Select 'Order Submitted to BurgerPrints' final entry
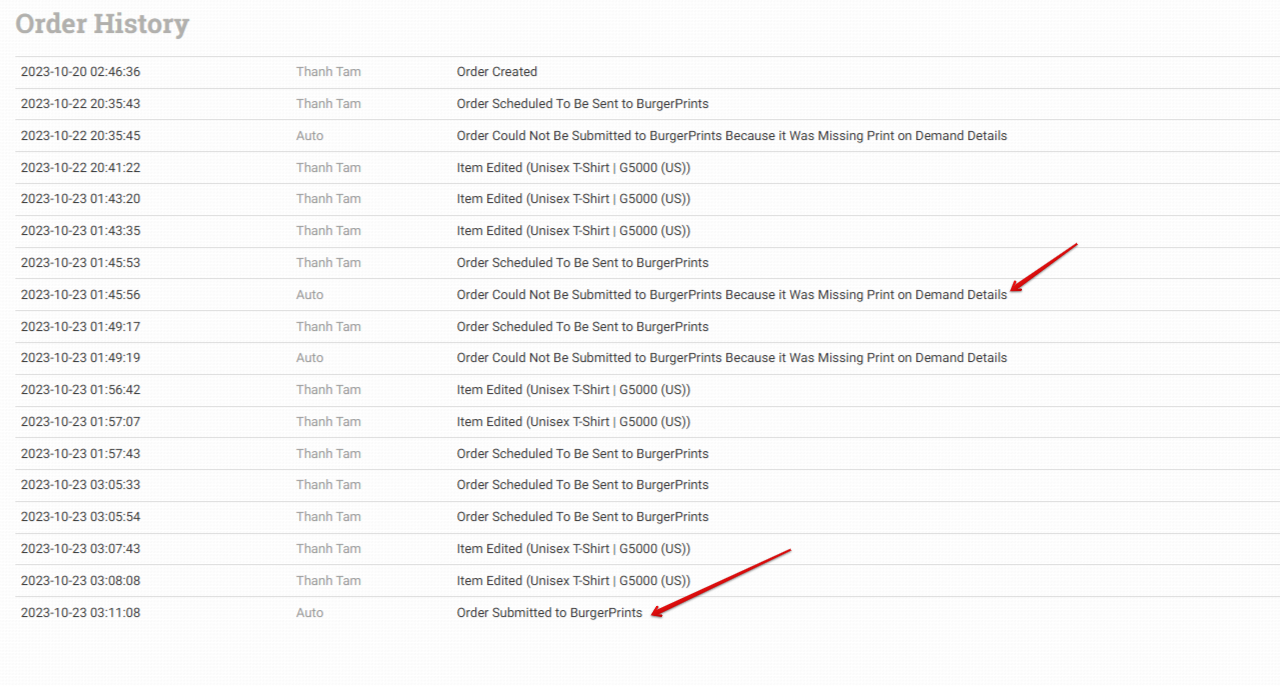This screenshot has height=686, width=1280. (549, 613)
